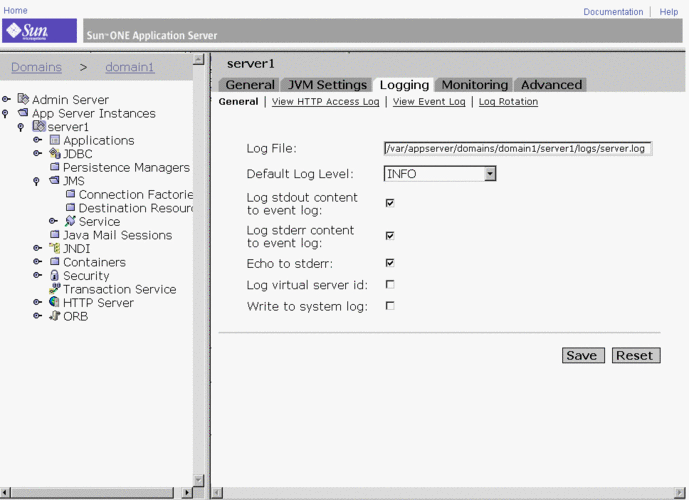Enable Write to system log checkbox
689x500 pixels.
click(390, 305)
